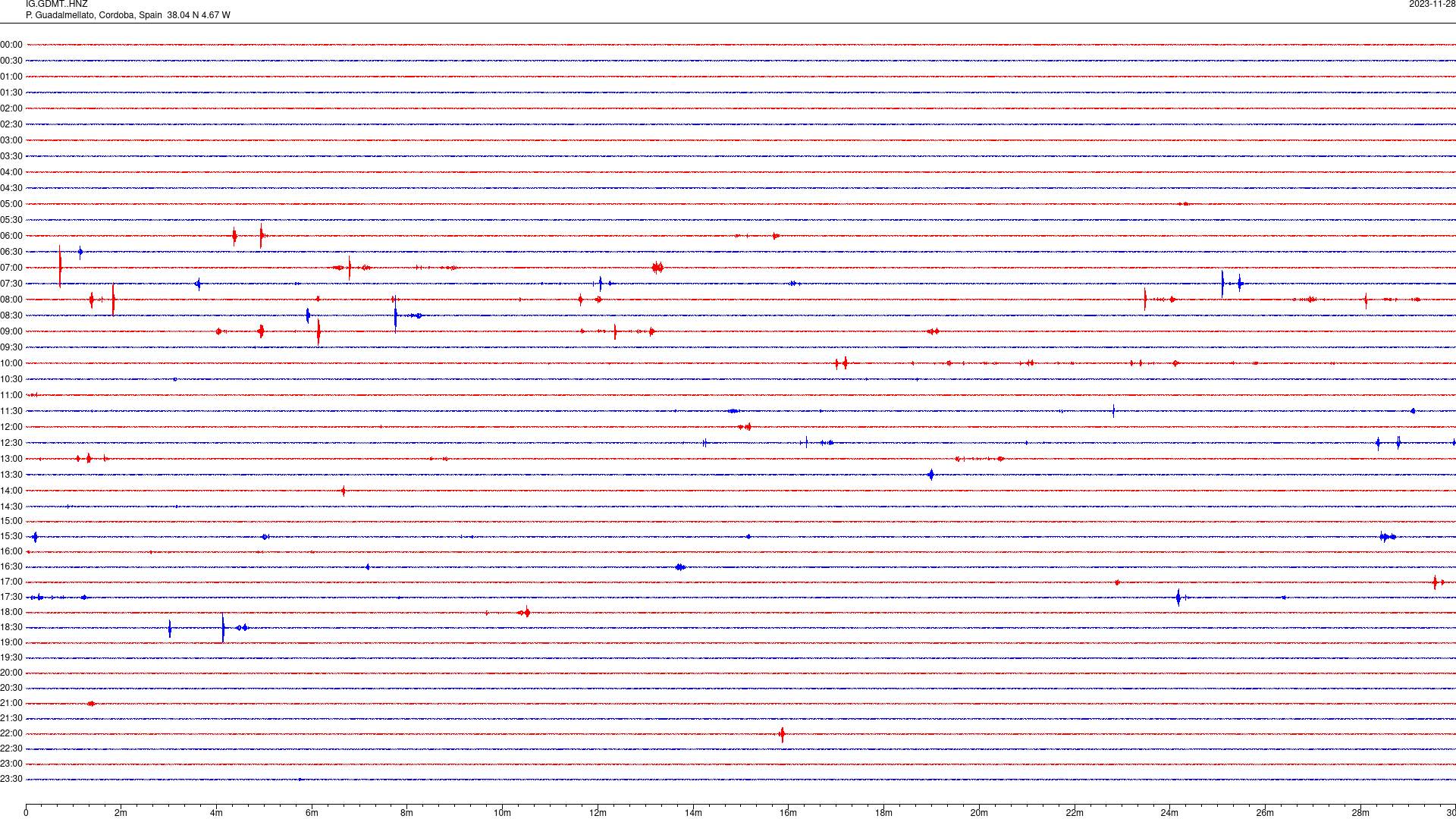
Task: Select the 06:00 row time label
Action: coord(11,236)
